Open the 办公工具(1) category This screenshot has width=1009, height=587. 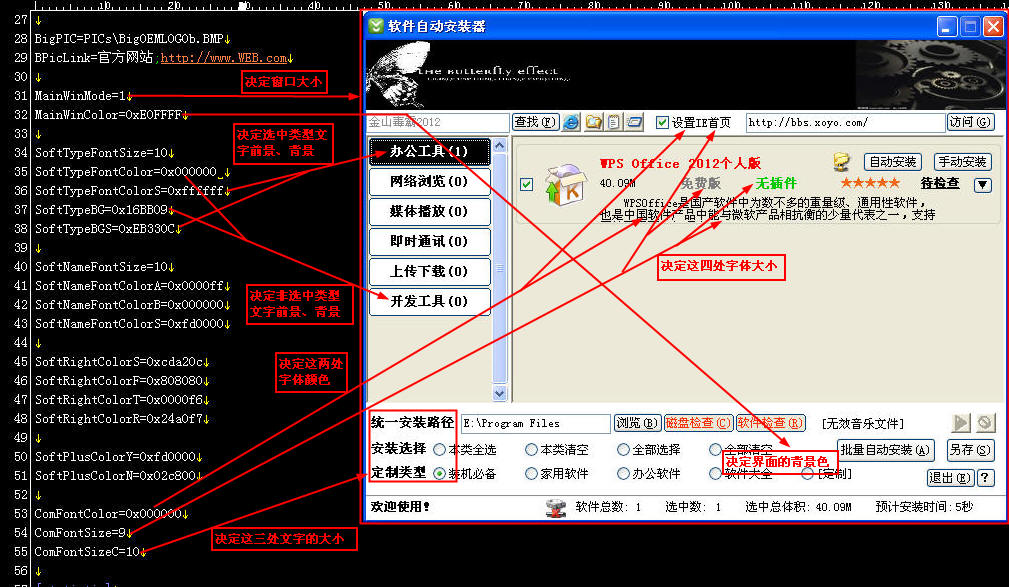coord(429,152)
